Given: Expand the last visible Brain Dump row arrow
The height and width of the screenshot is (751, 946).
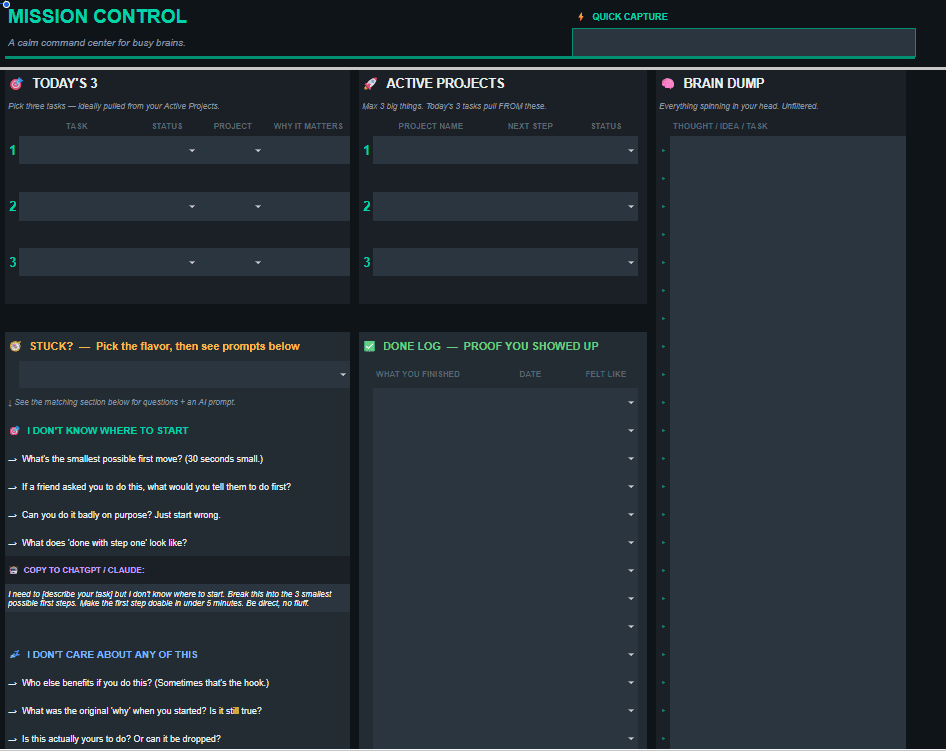Looking at the screenshot, I should pos(664,738).
